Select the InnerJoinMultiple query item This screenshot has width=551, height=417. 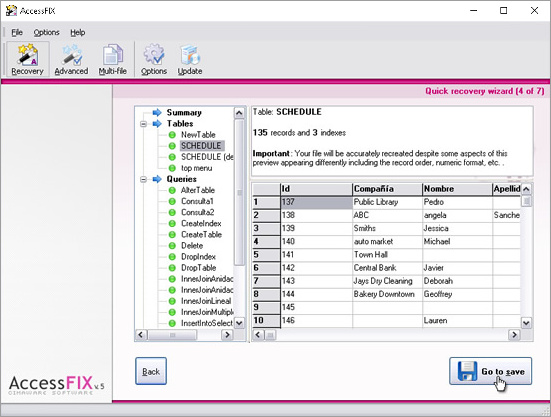click(207, 312)
